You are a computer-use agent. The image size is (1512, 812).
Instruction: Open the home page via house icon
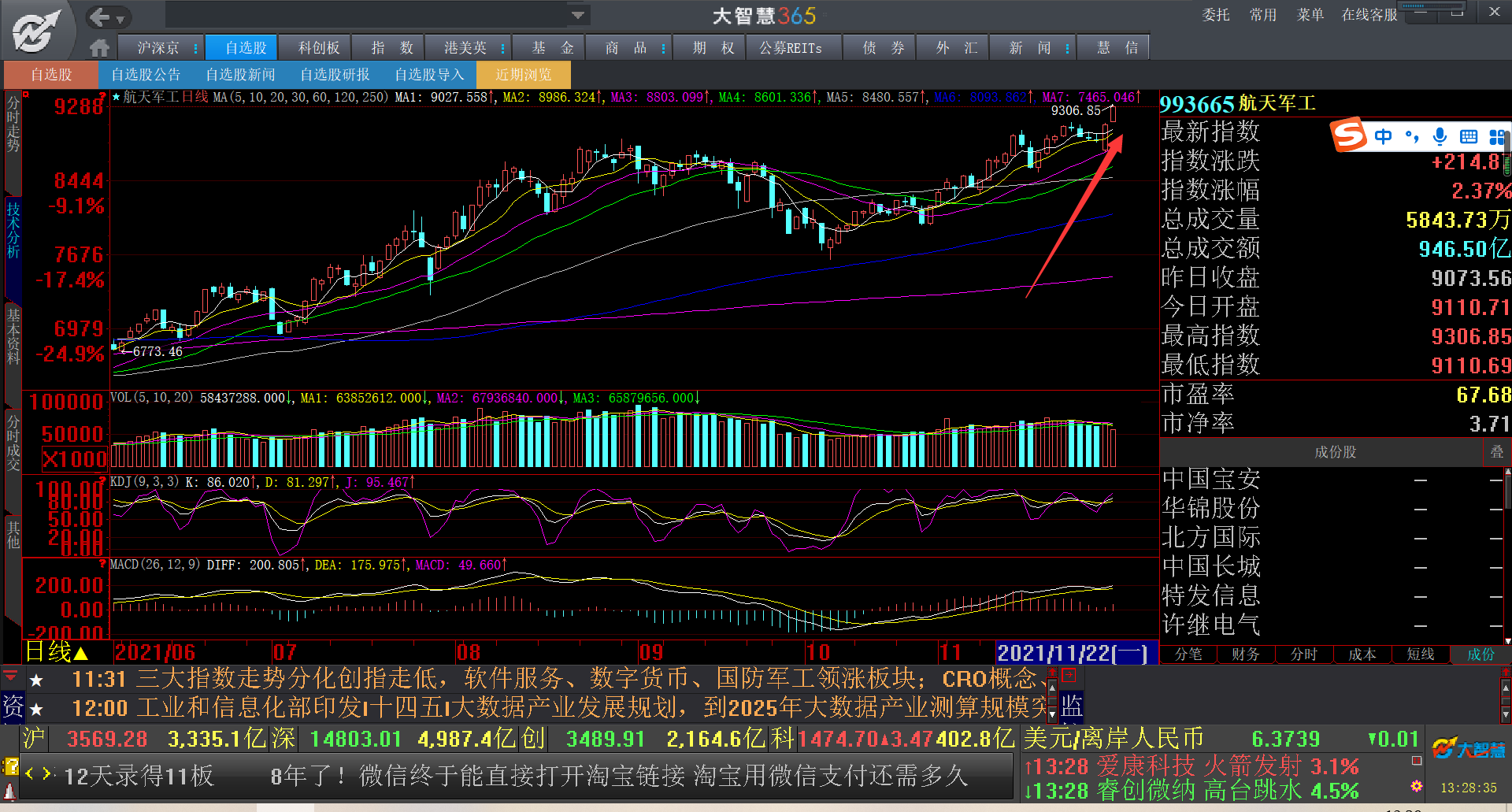[x=99, y=48]
